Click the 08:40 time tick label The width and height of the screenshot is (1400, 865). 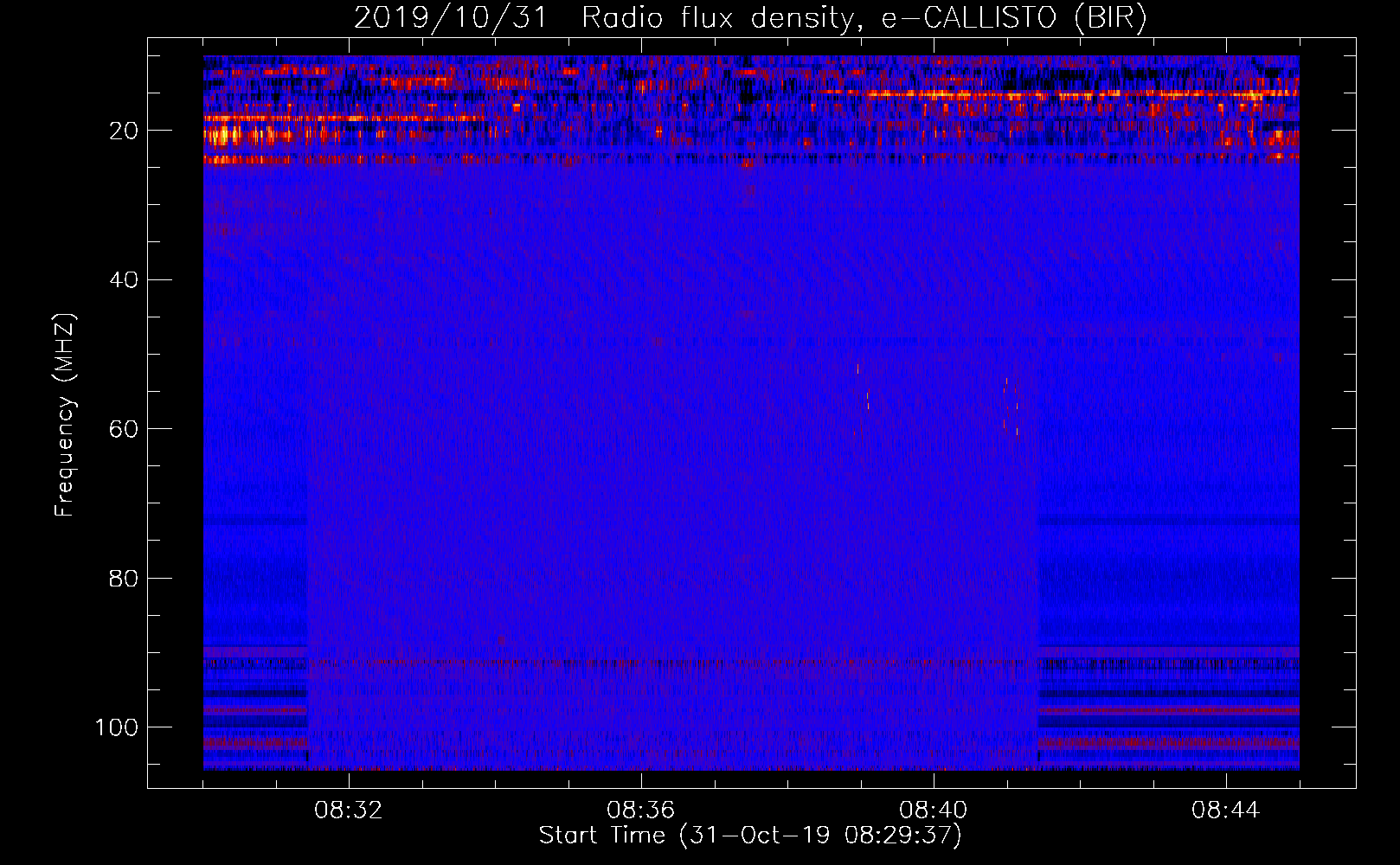click(x=934, y=811)
